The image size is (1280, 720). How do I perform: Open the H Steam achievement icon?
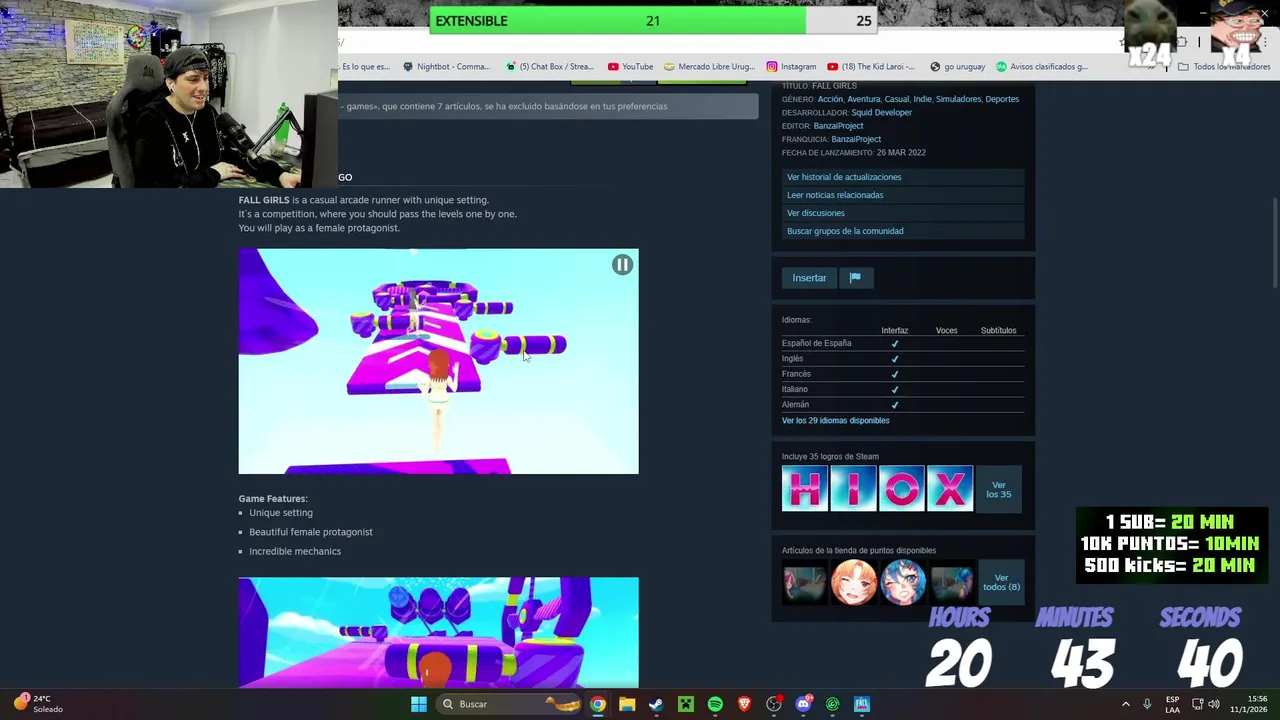(805, 488)
